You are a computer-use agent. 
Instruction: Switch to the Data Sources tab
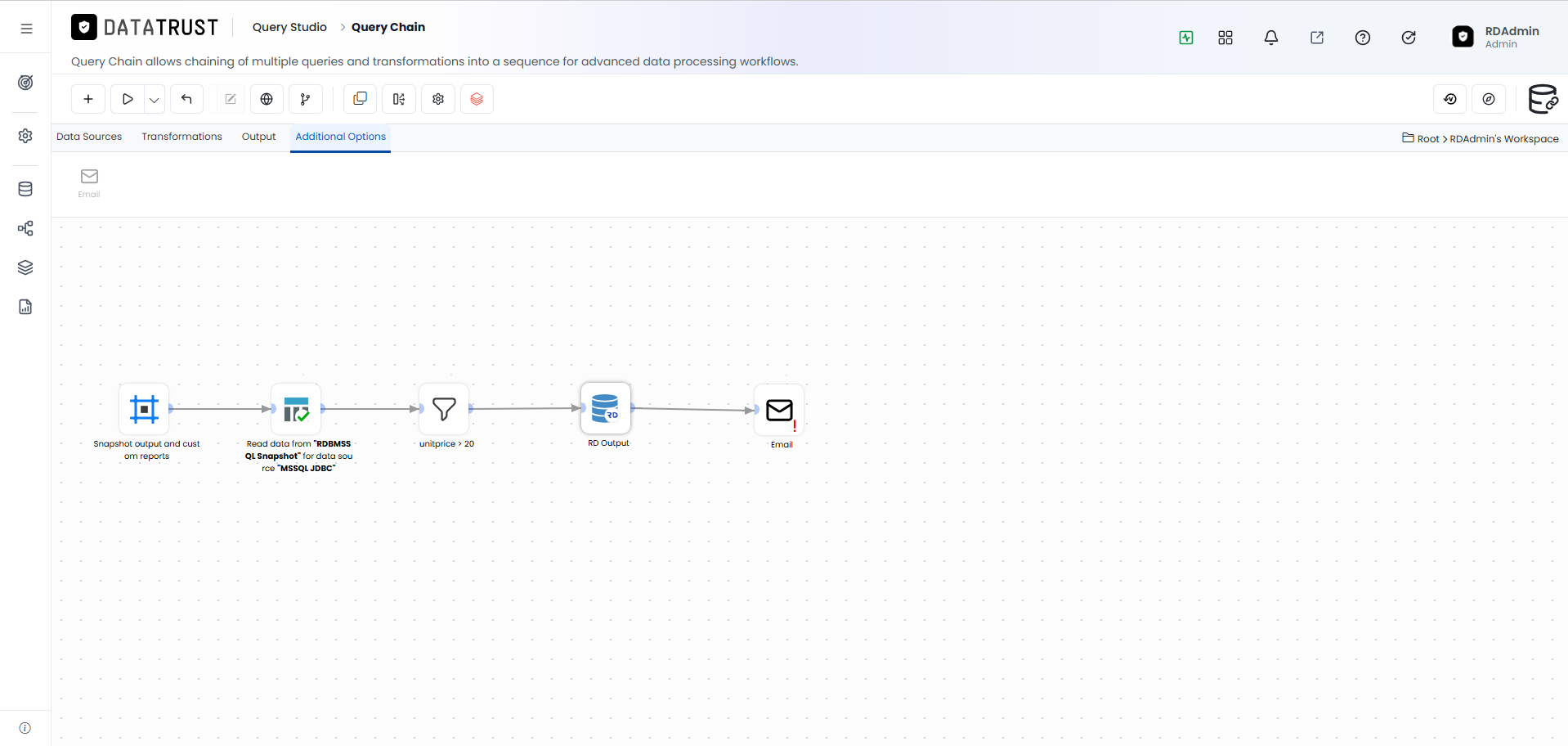[x=89, y=137]
